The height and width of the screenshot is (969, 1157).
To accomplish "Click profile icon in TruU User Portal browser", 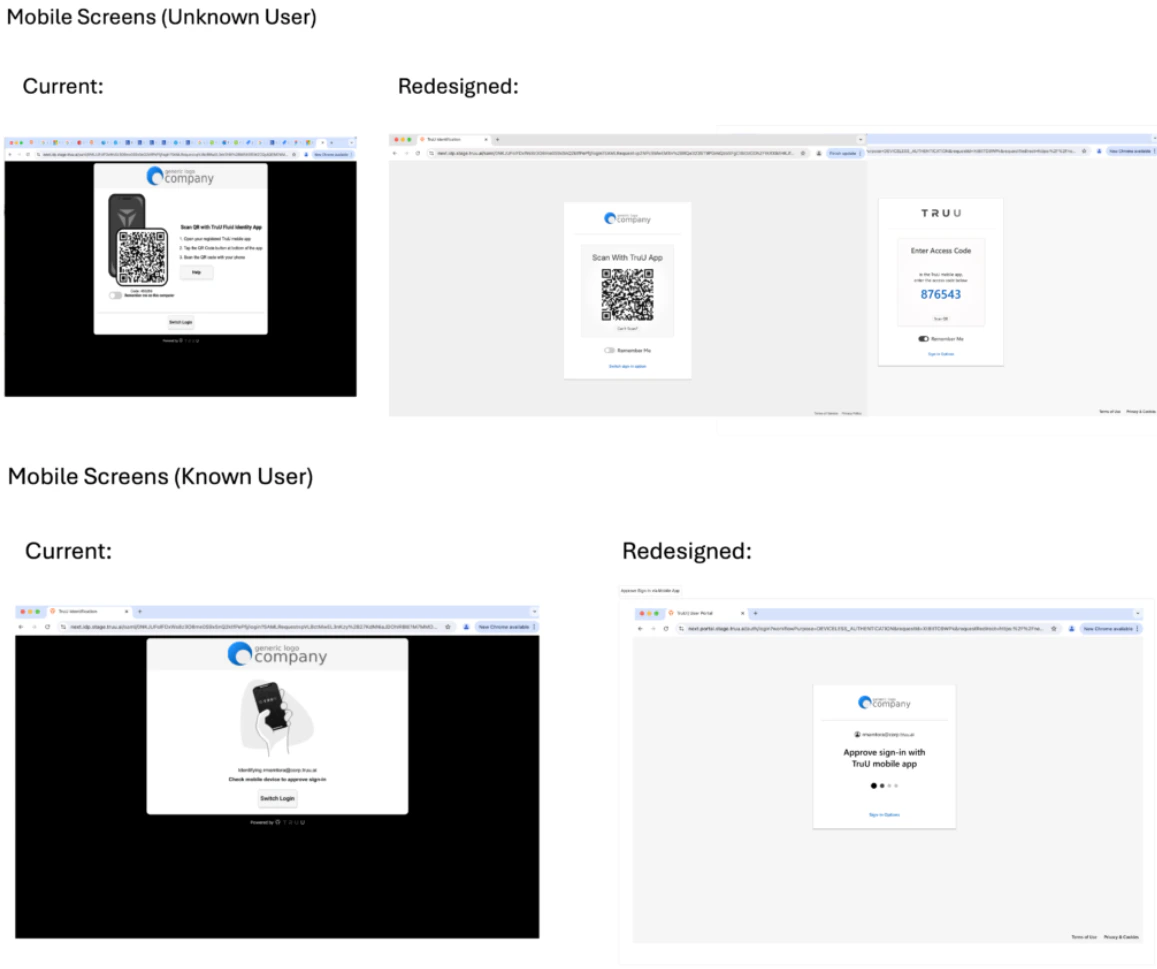I will (x=1071, y=629).
